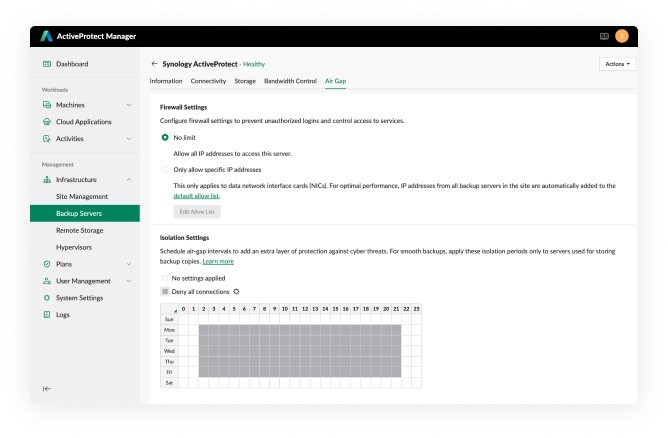Image resolution: width=668 pixels, height=438 pixels.
Task: Expand the User Management chevron
Action: (x=129, y=281)
